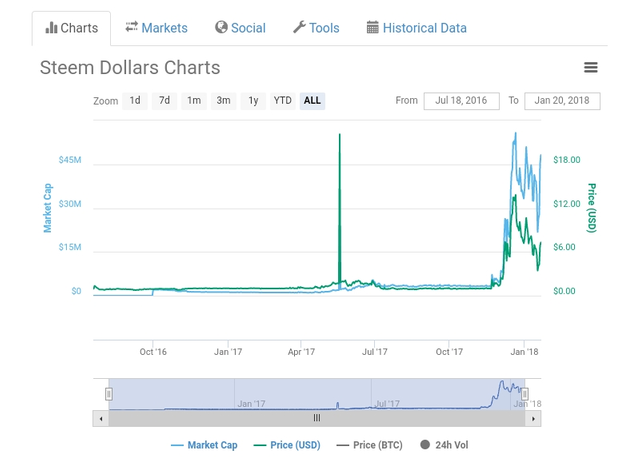The height and width of the screenshot is (457, 640).
Task: Click the $30M market cap axis label
Action: (x=70, y=204)
